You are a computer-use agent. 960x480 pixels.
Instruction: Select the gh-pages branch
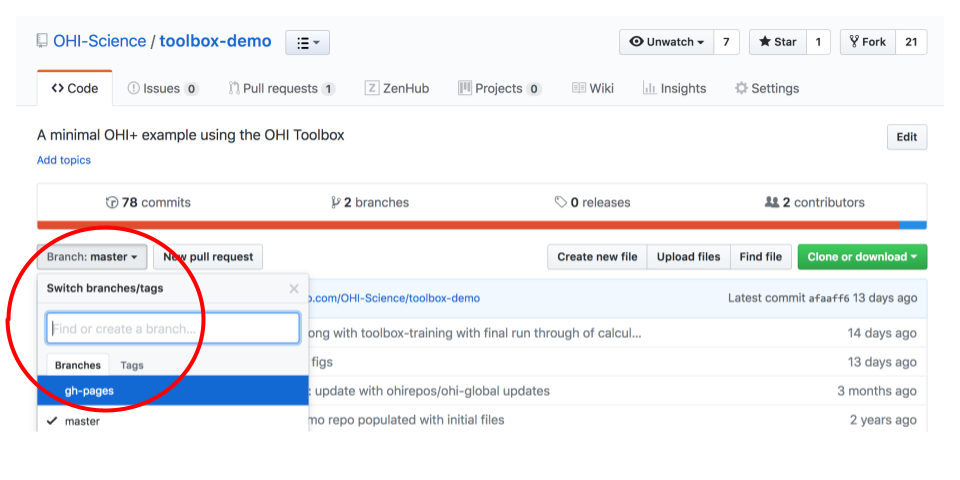tap(173, 391)
